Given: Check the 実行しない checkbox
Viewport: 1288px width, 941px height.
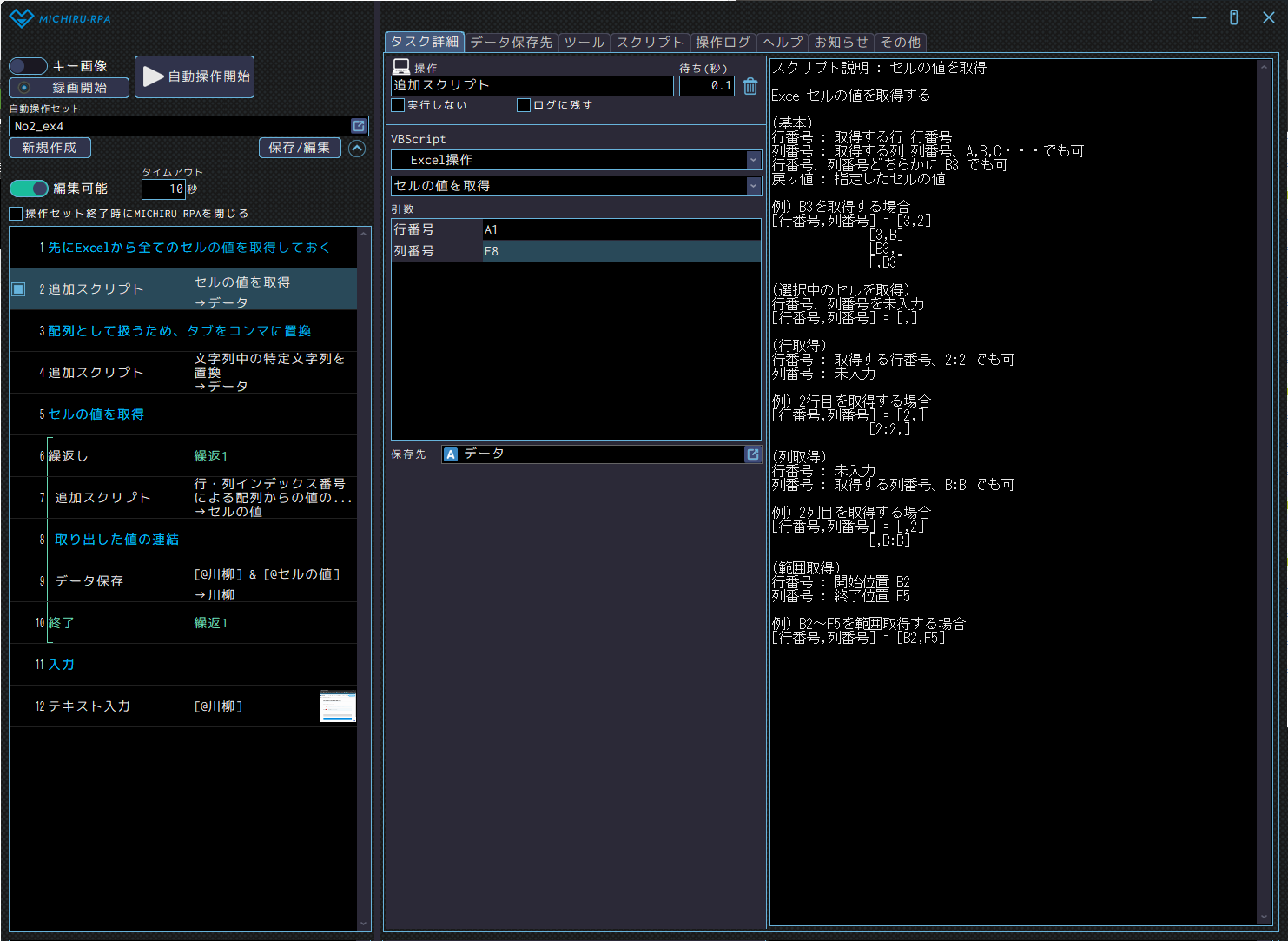Looking at the screenshot, I should click(399, 105).
